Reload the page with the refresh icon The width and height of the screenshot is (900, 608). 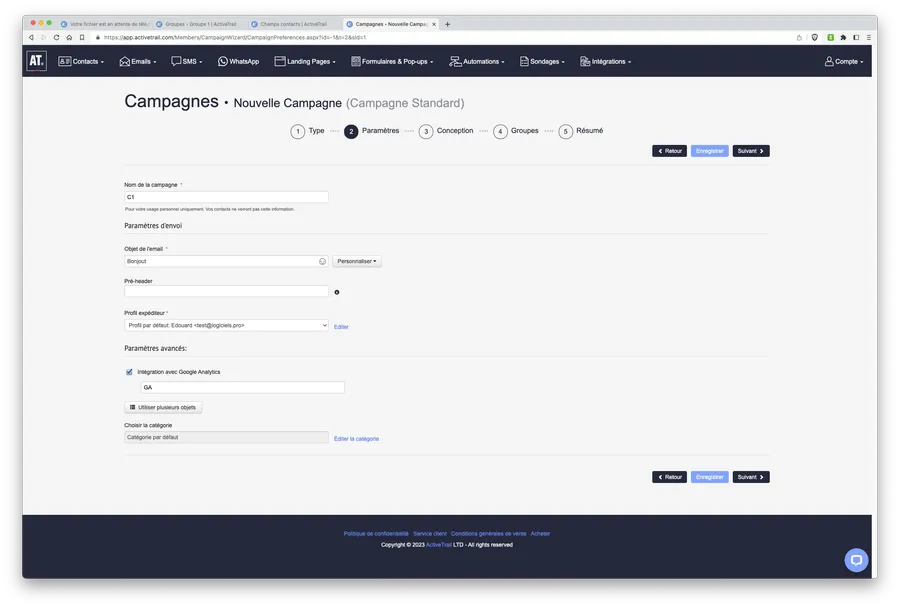tap(56, 37)
